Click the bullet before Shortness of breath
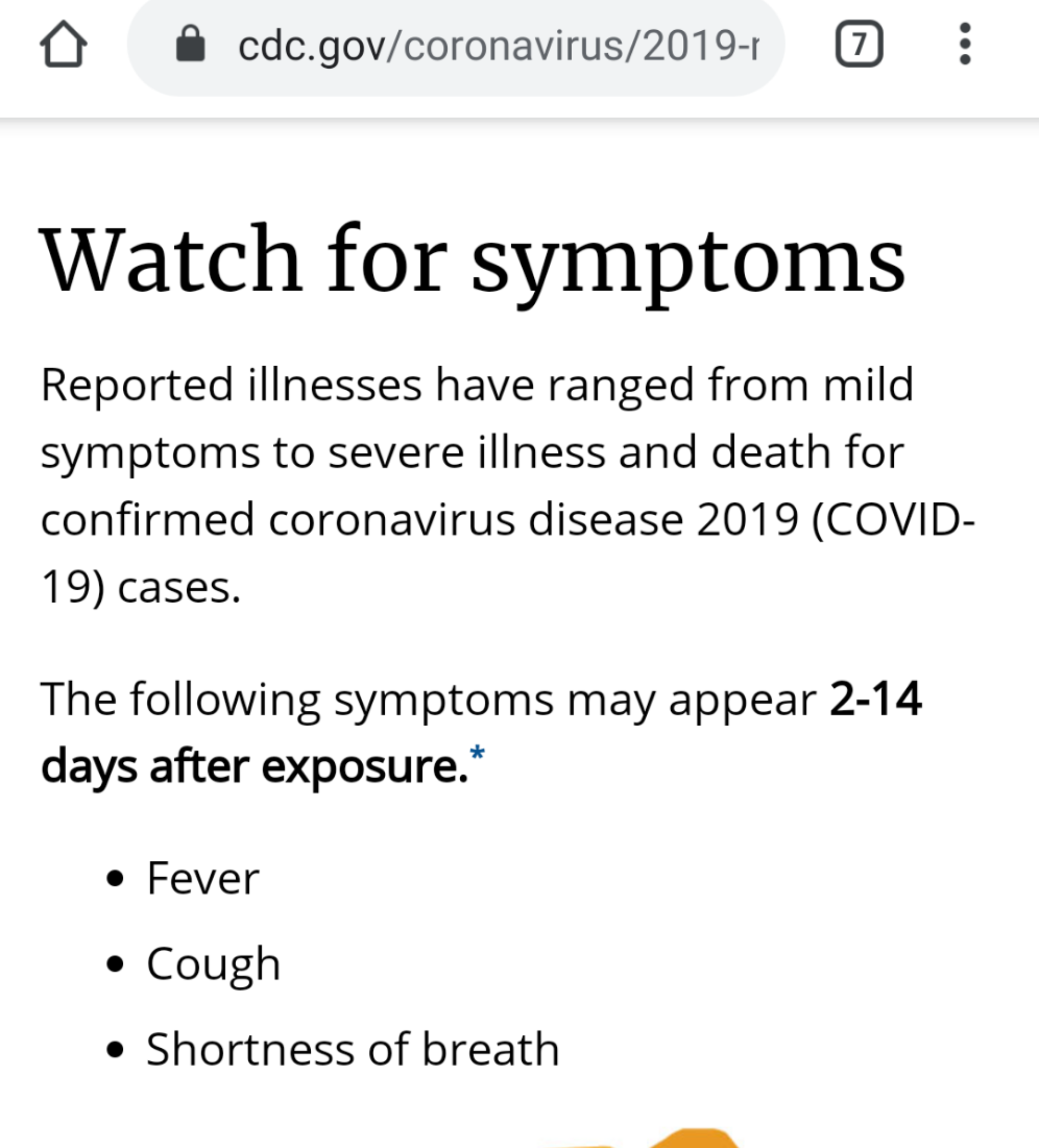Screen dimensions: 1039x1148 (x=115, y=1049)
